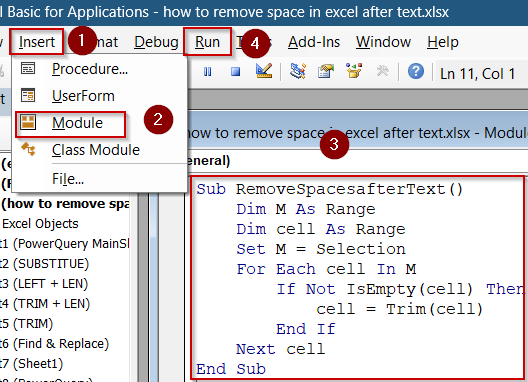
Task: Click the blue Help question mark icon
Action: click(416, 71)
